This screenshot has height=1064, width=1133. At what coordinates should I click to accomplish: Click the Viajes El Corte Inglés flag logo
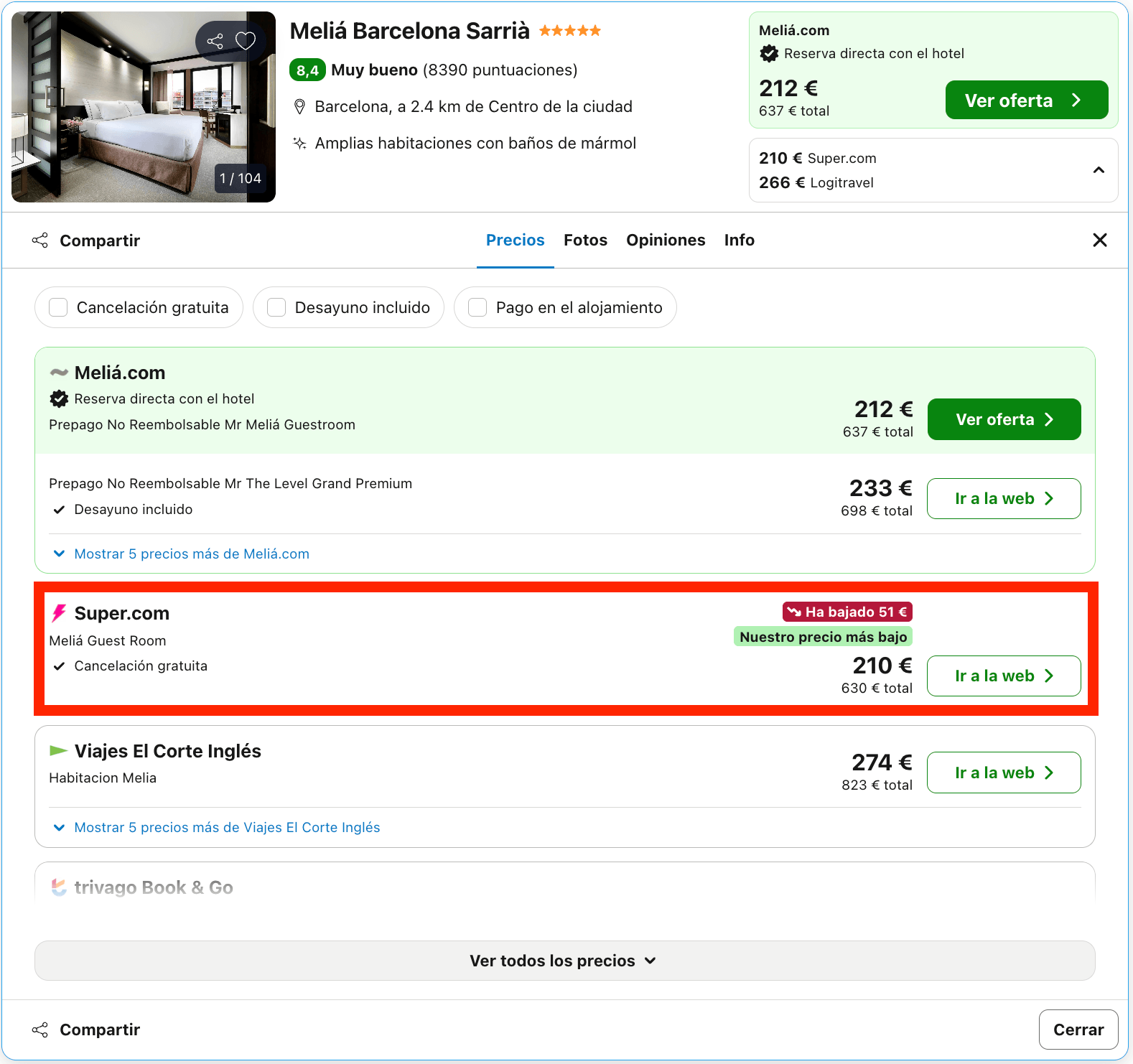[58, 751]
